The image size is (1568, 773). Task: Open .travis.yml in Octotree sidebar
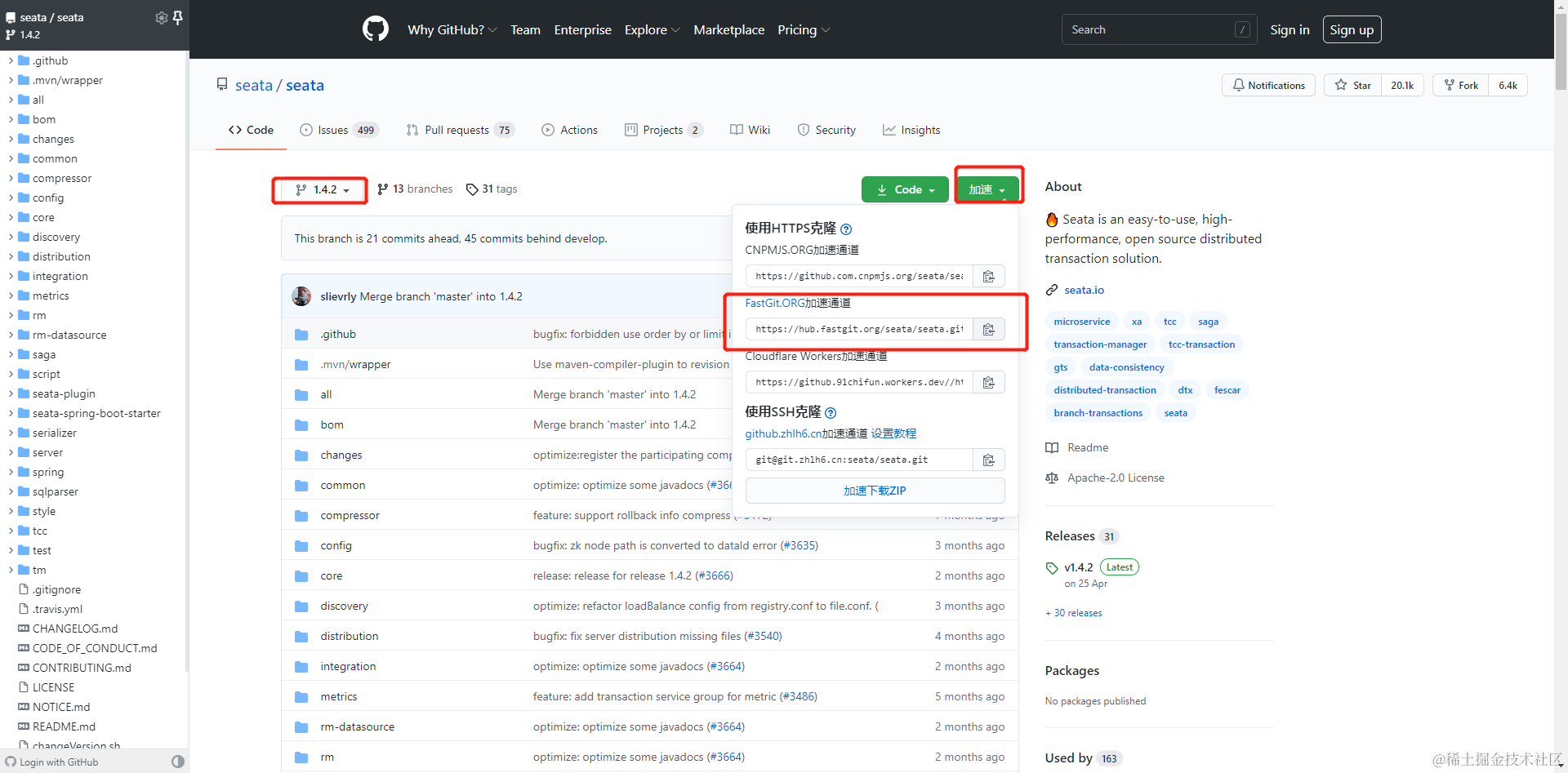[x=57, y=609]
